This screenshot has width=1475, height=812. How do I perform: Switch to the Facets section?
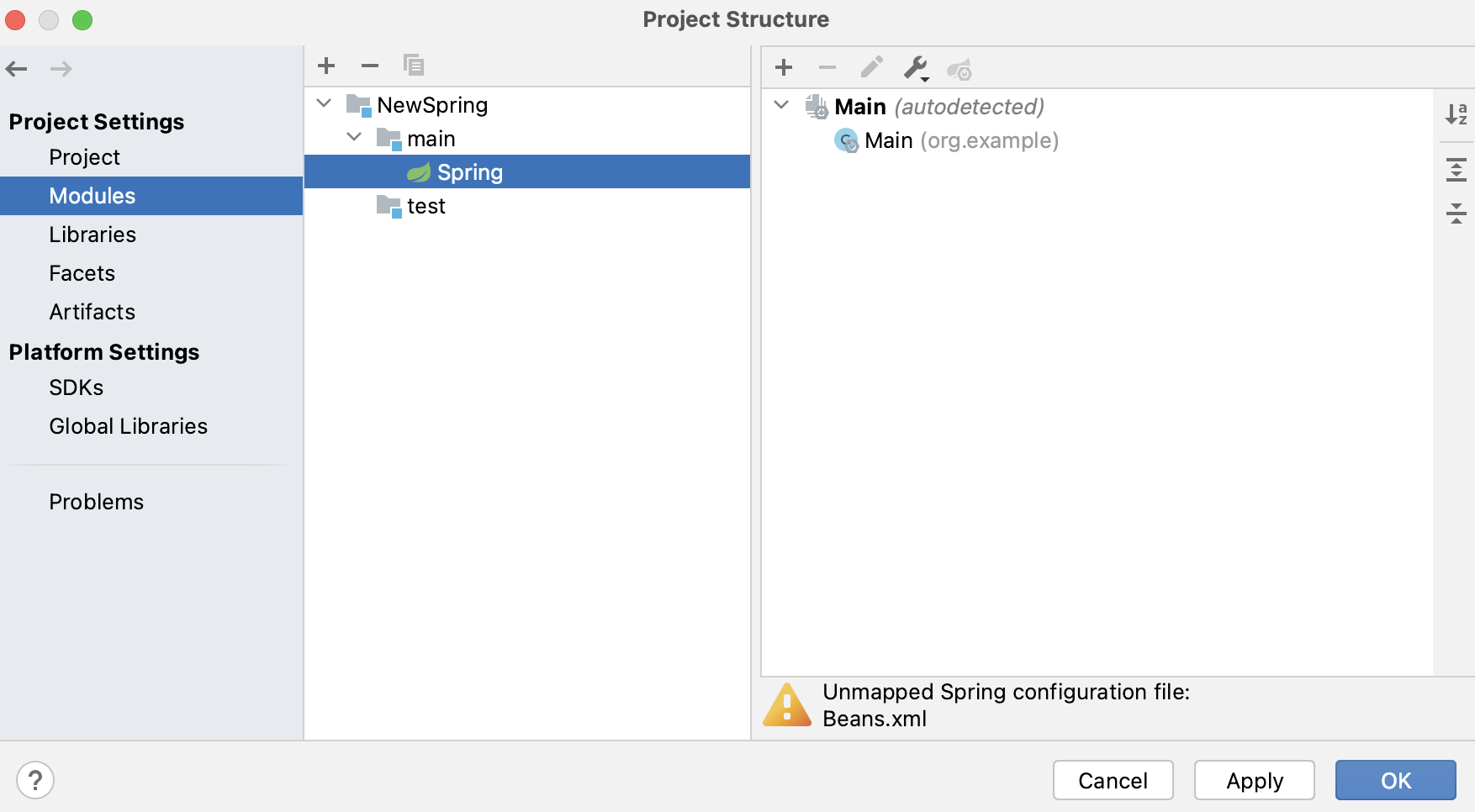coord(82,273)
